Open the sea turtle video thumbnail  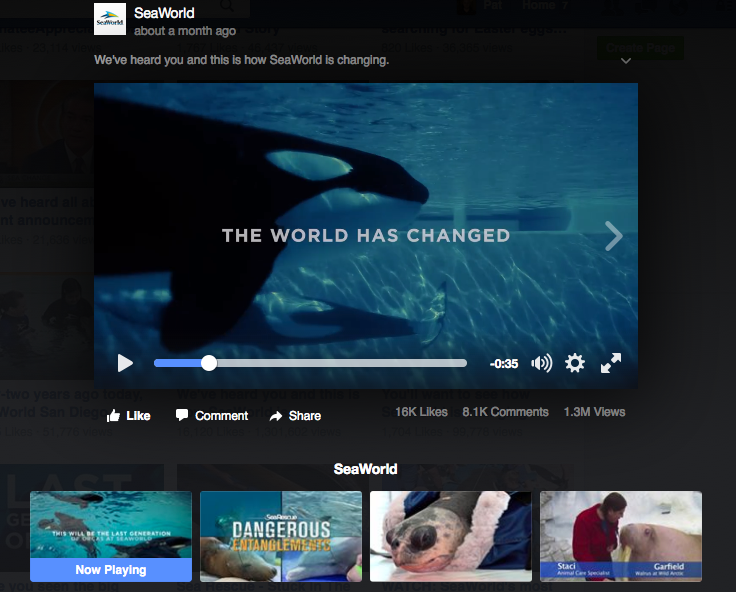pyautogui.click(x=451, y=536)
